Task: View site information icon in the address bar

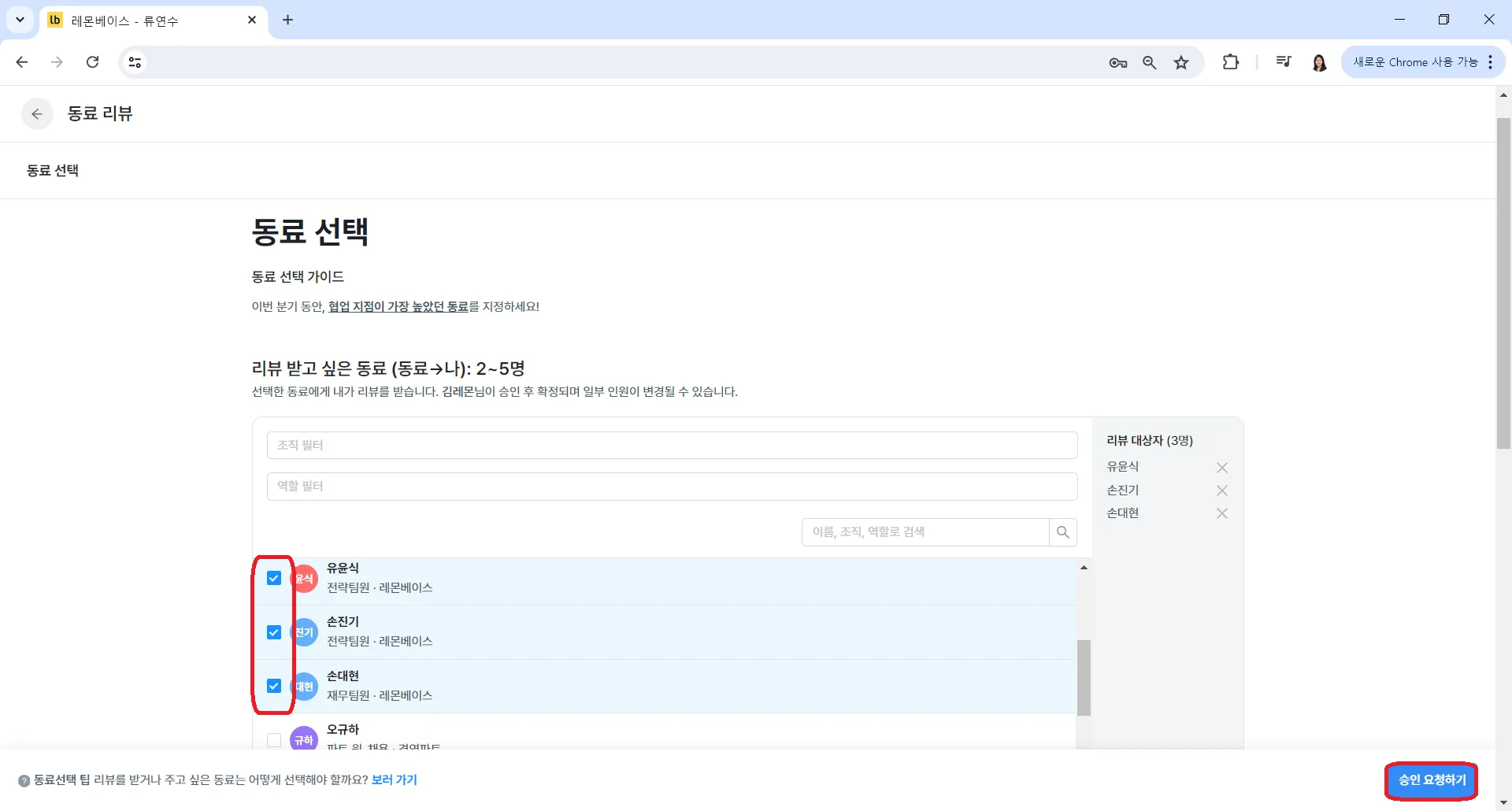Action: pos(135,62)
